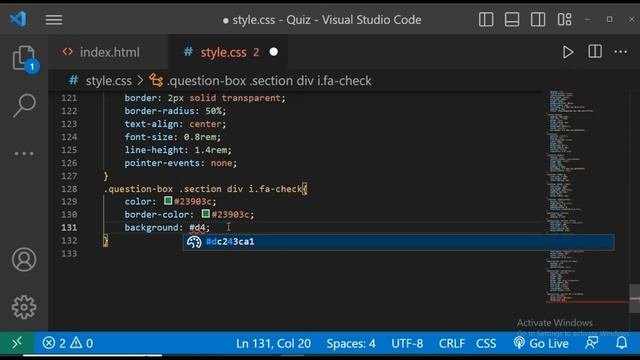Image resolution: width=640 pixels, height=360 pixels.
Task: Open border-color swatch on line 130
Action: tap(205, 214)
